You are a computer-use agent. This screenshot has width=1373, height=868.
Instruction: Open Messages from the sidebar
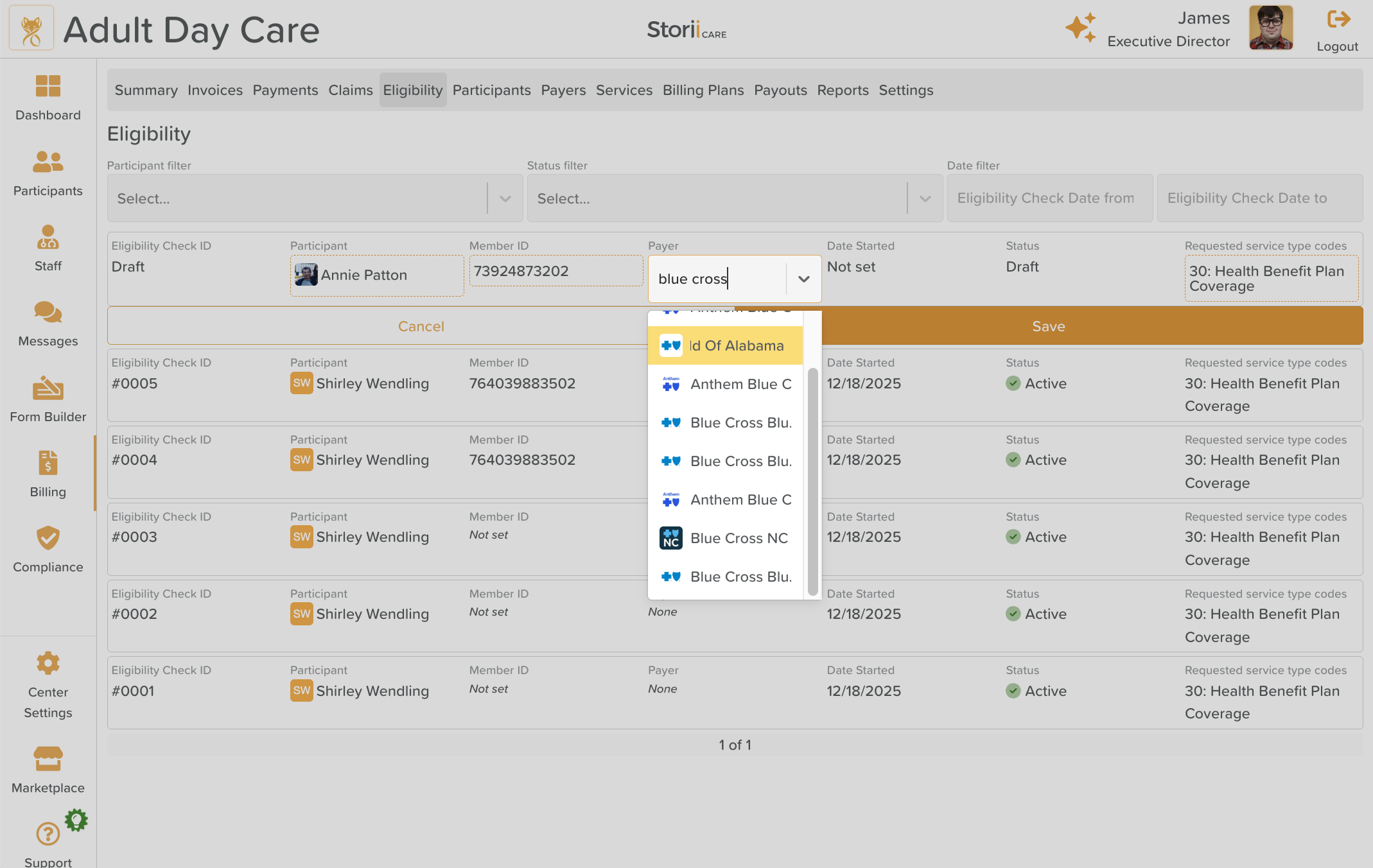[48, 313]
